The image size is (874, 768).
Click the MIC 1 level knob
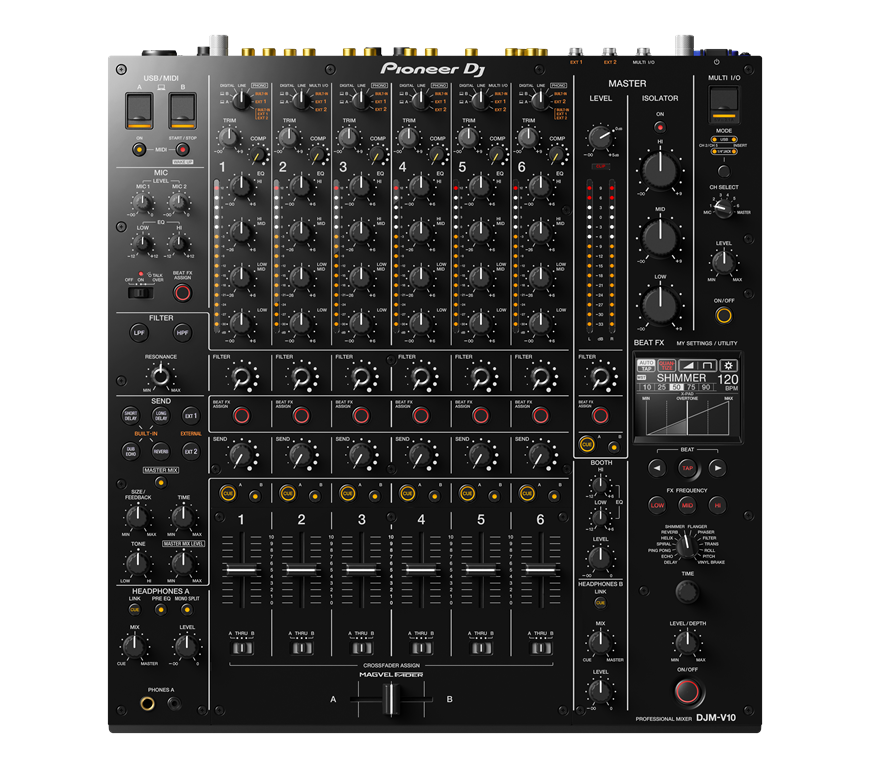point(143,203)
